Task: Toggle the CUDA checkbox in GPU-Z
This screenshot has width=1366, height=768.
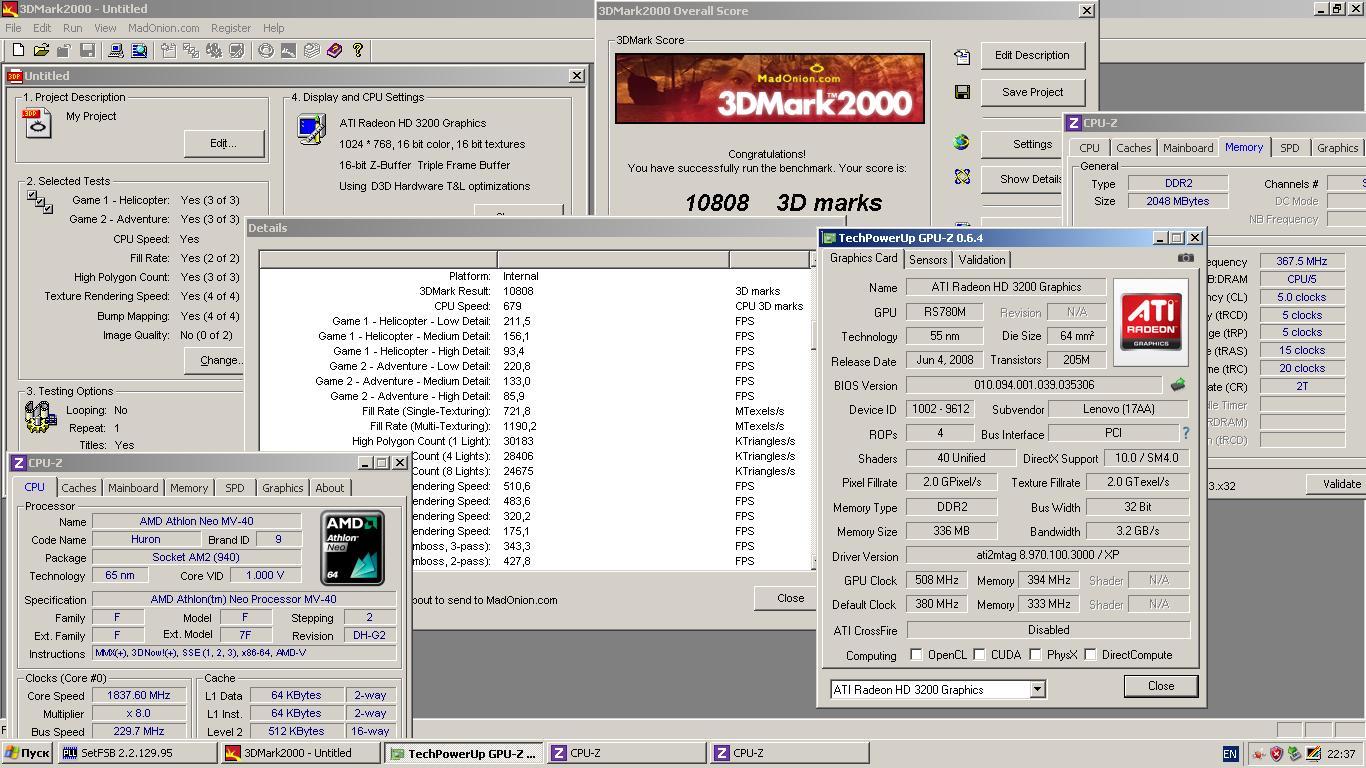Action: tap(979, 655)
